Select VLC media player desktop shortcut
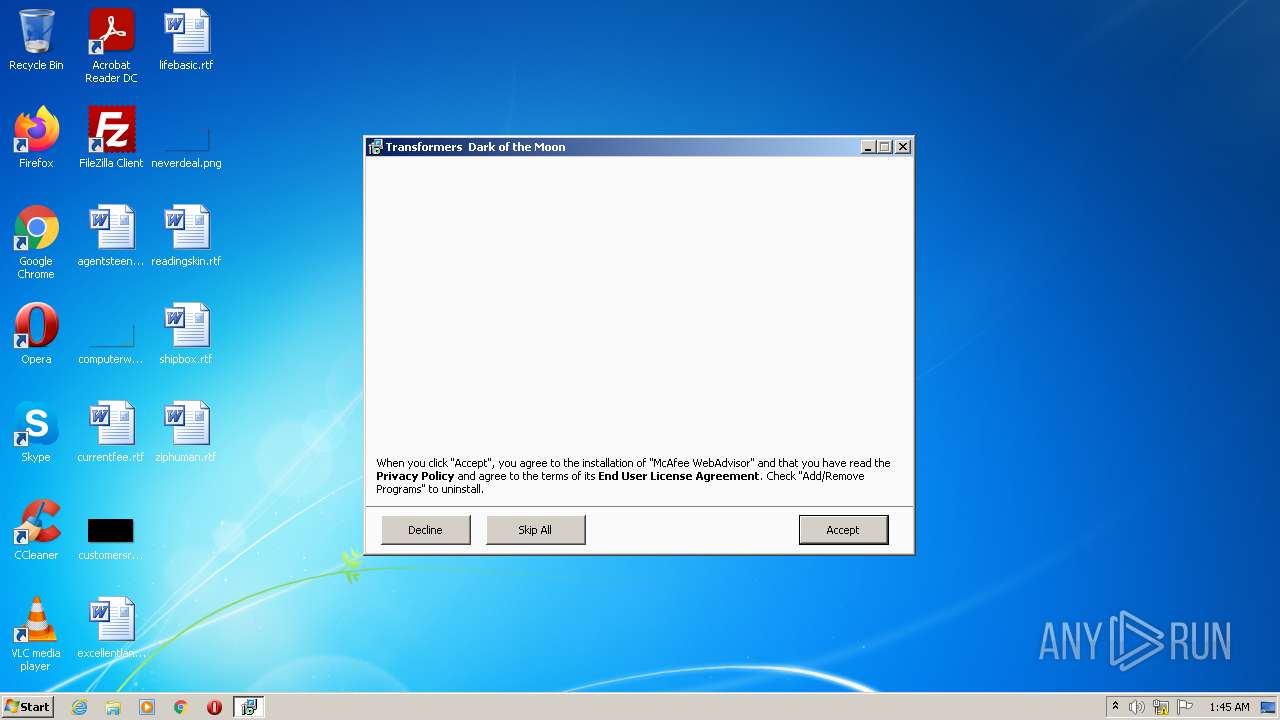 point(36,634)
